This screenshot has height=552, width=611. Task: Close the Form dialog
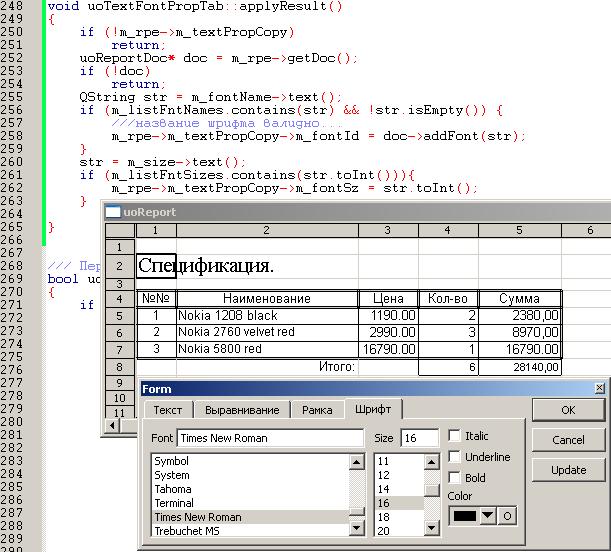pyautogui.click(x=599, y=388)
